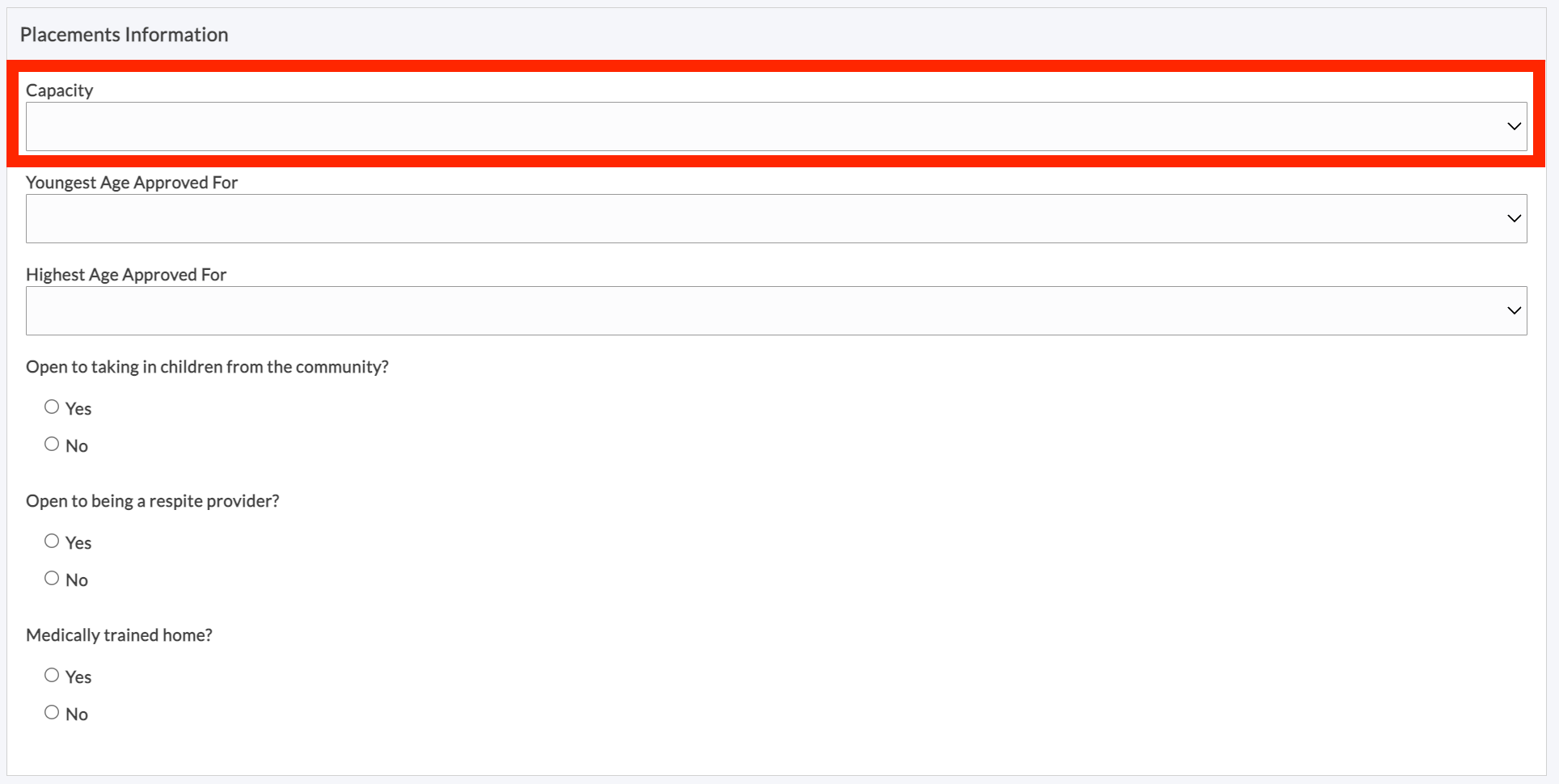Mark No for medically trained home
1559x784 pixels.
point(52,713)
